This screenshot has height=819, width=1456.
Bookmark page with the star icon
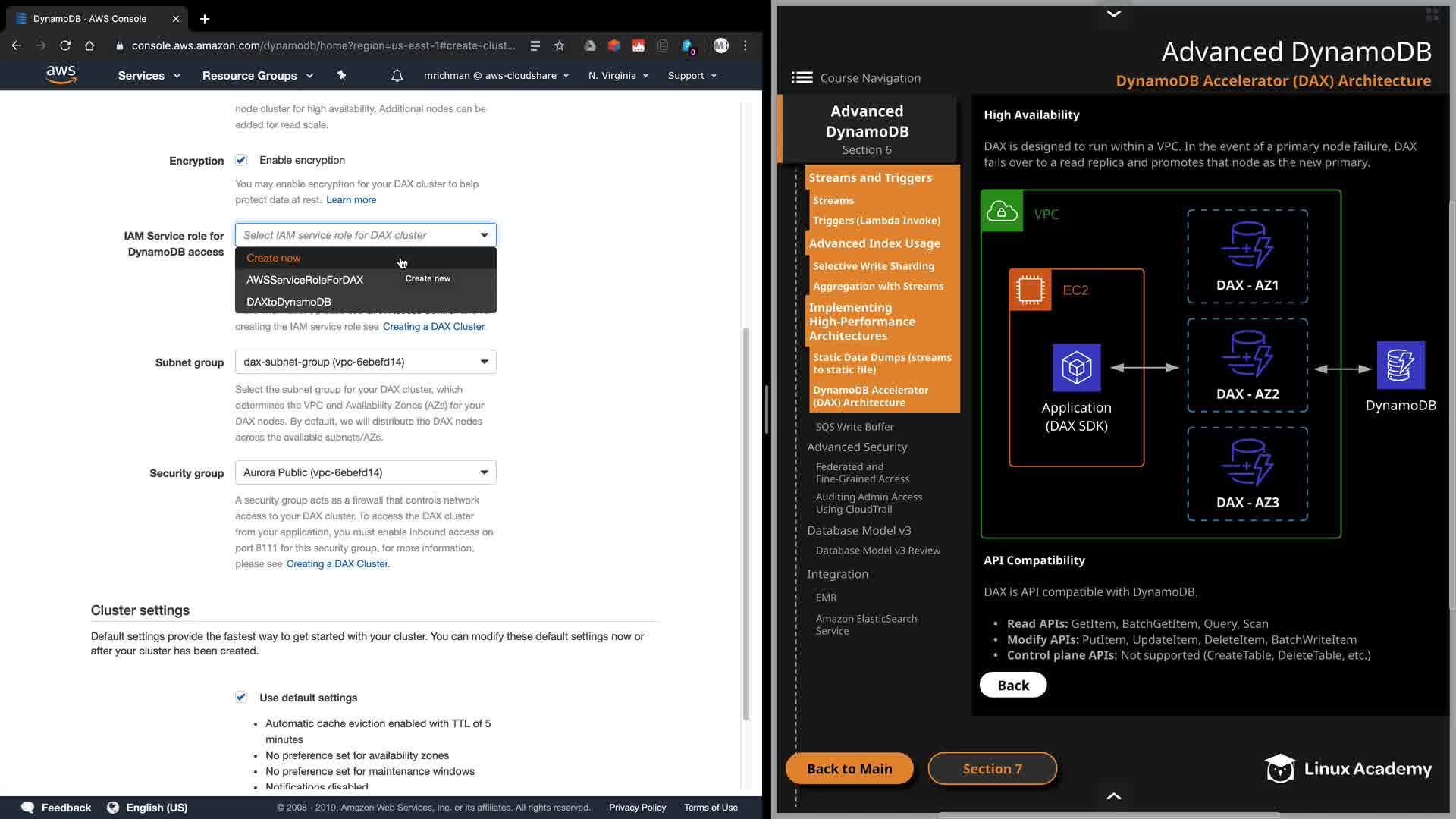click(x=560, y=45)
